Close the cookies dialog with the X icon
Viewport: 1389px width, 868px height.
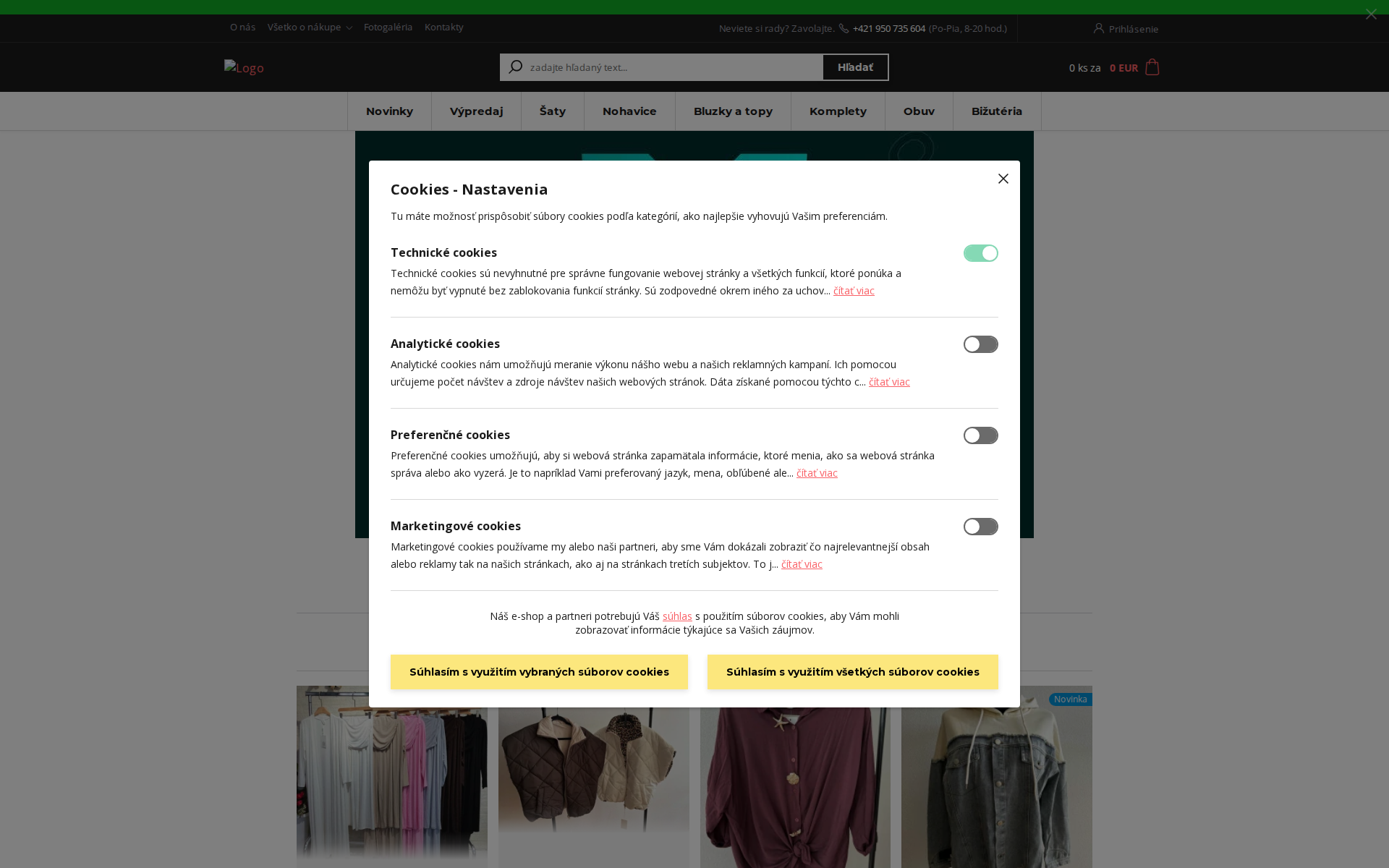coord(1003,179)
